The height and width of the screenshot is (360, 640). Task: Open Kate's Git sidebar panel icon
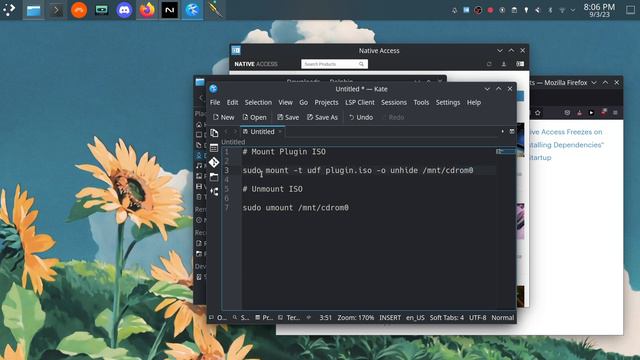pyautogui.click(x=214, y=162)
